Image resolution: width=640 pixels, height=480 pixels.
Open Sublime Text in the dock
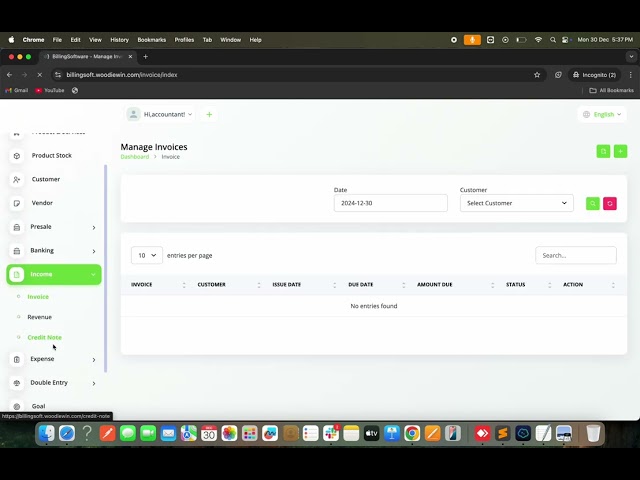[x=502, y=433]
